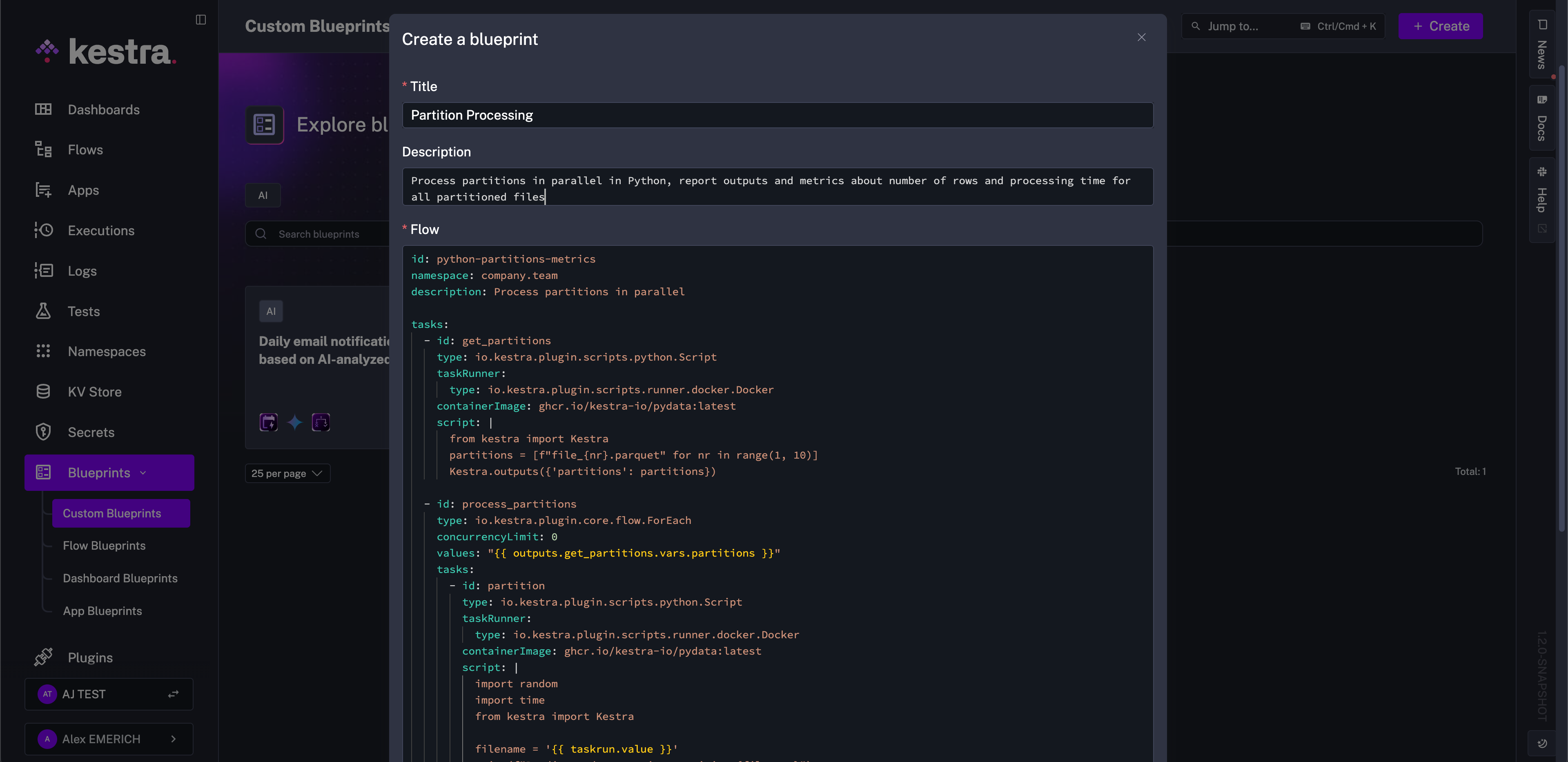1568x762 pixels.
Task: Collapse the Blueprints menu chevron
Action: click(143, 473)
